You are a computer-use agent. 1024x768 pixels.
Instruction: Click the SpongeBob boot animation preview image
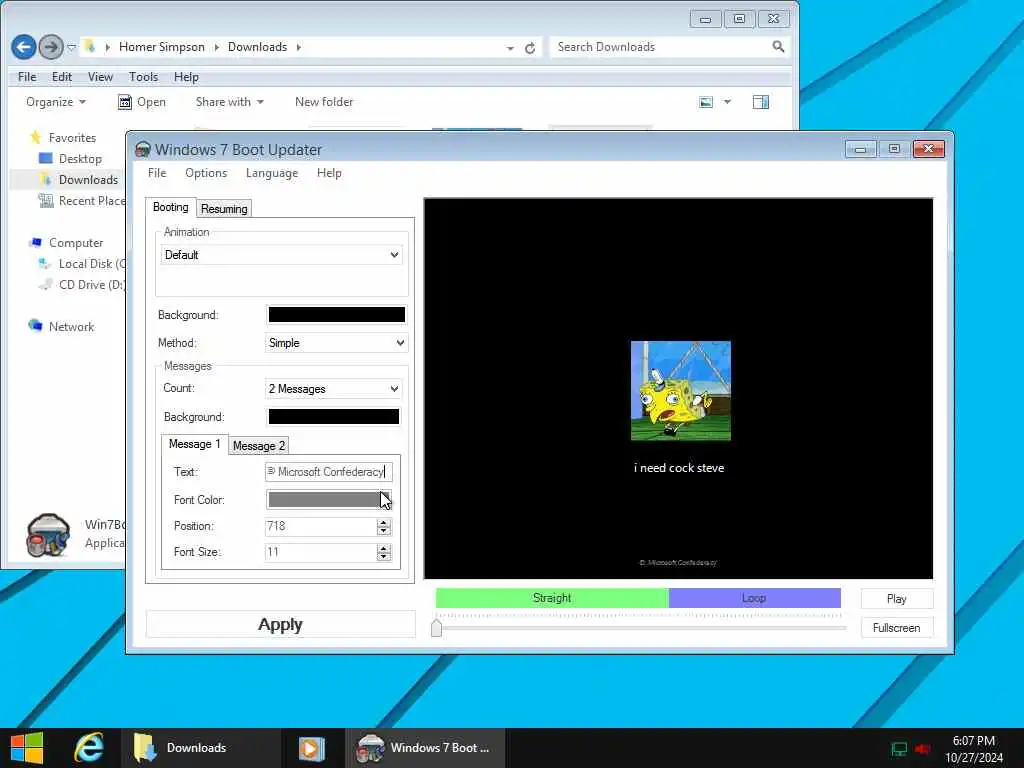(680, 391)
